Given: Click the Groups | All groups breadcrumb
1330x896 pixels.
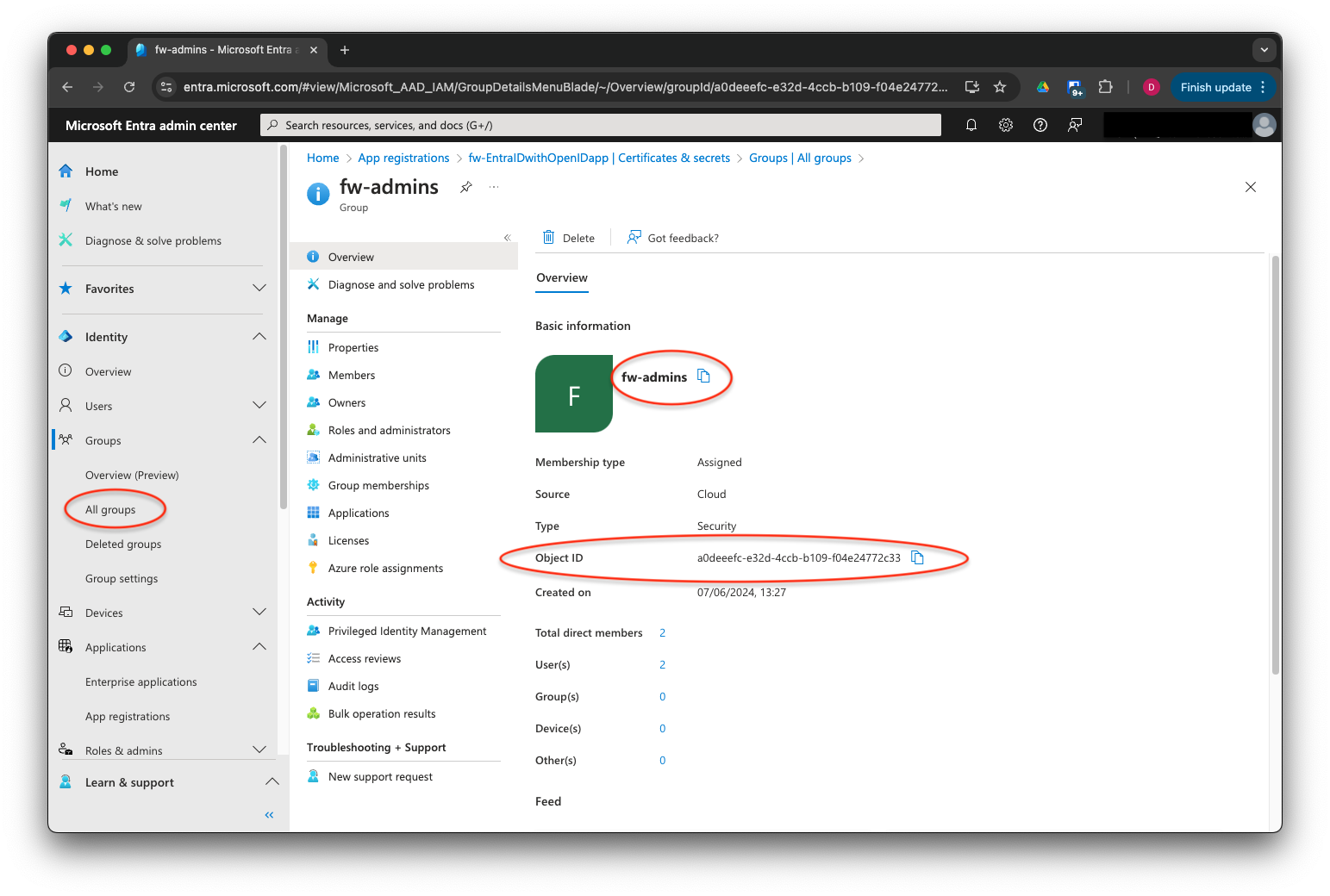Looking at the screenshot, I should tap(800, 158).
